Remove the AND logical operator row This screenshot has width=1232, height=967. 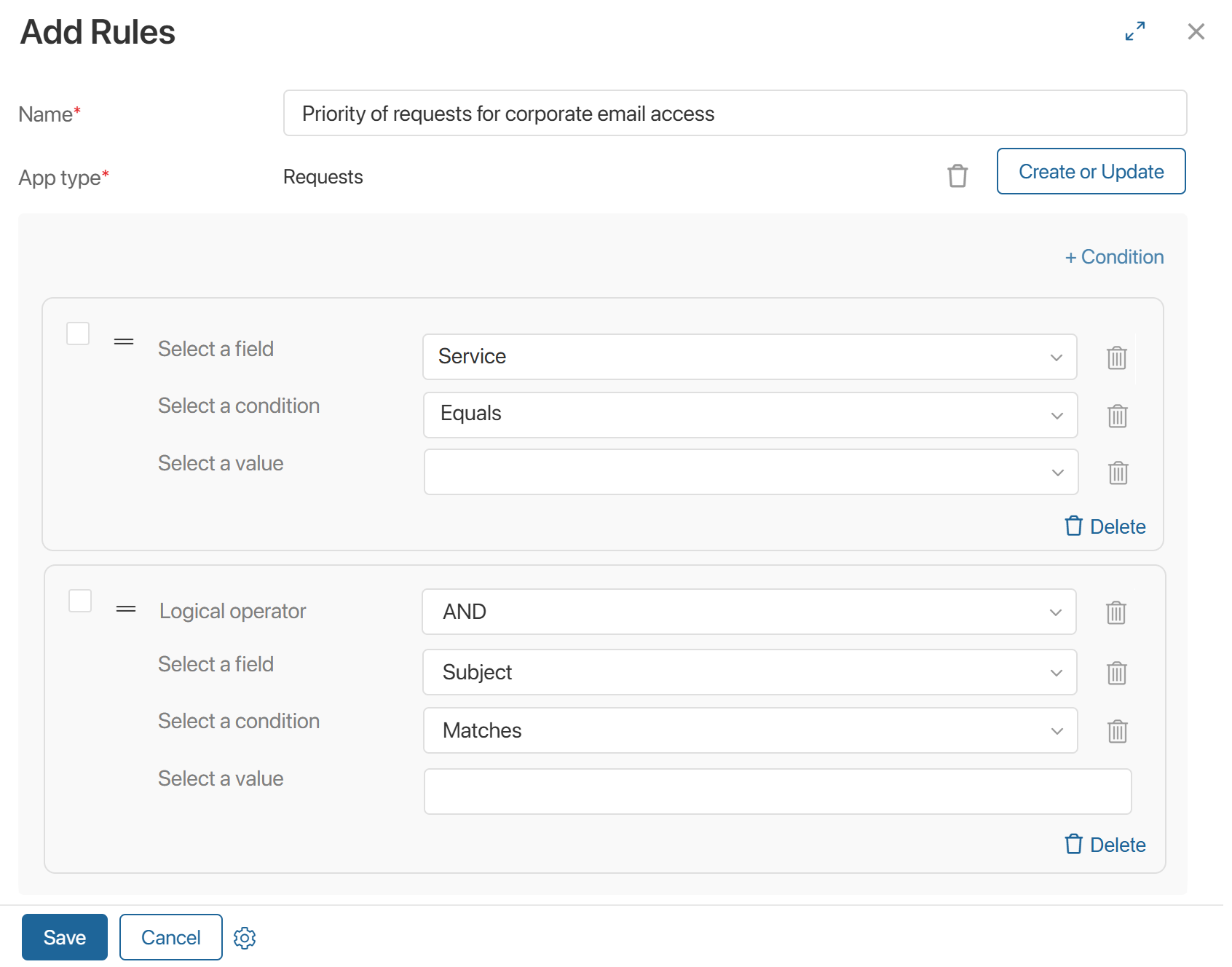tap(1115, 612)
